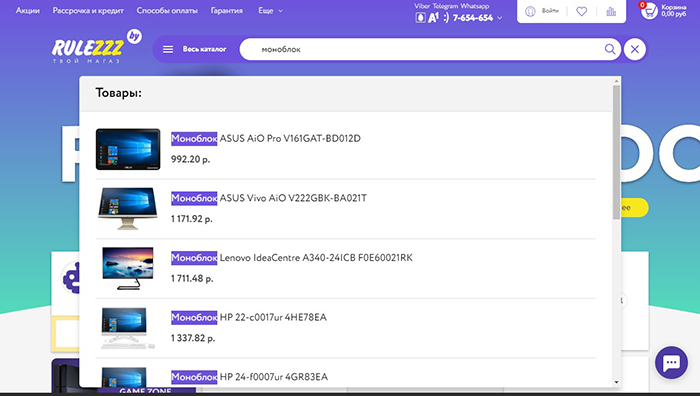The image size is (700, 396).
Task: Click the ASUS AiO Pro product thumbnail
Action: pyautogui.click(x=128, y=149)
